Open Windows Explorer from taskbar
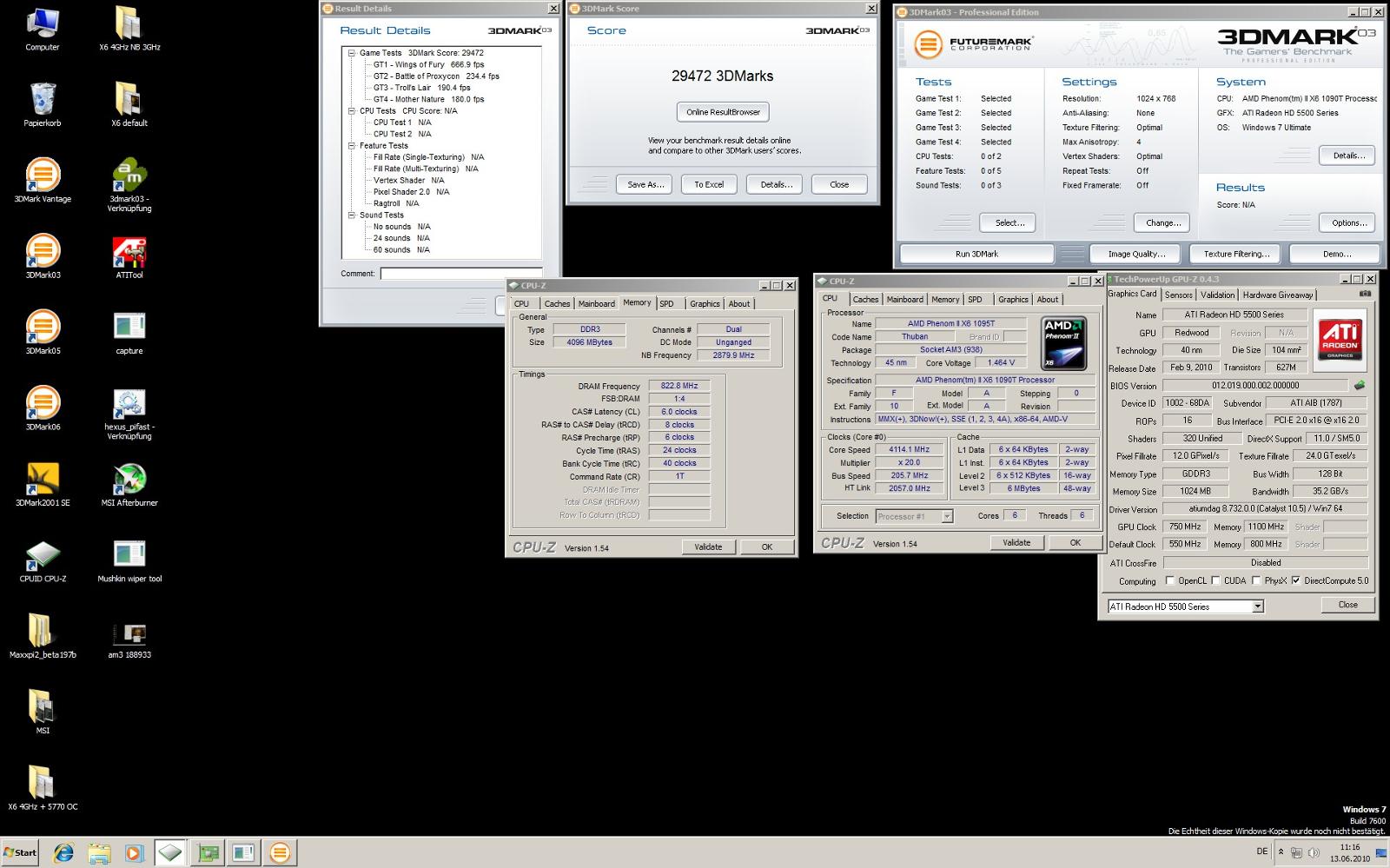 [99, 853]
